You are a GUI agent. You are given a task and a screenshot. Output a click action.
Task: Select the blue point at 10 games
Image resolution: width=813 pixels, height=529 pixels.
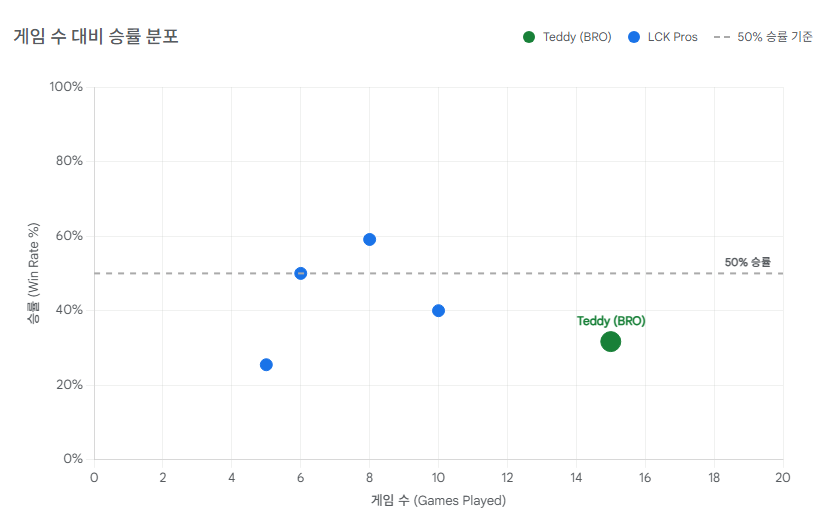click(438, 311)
